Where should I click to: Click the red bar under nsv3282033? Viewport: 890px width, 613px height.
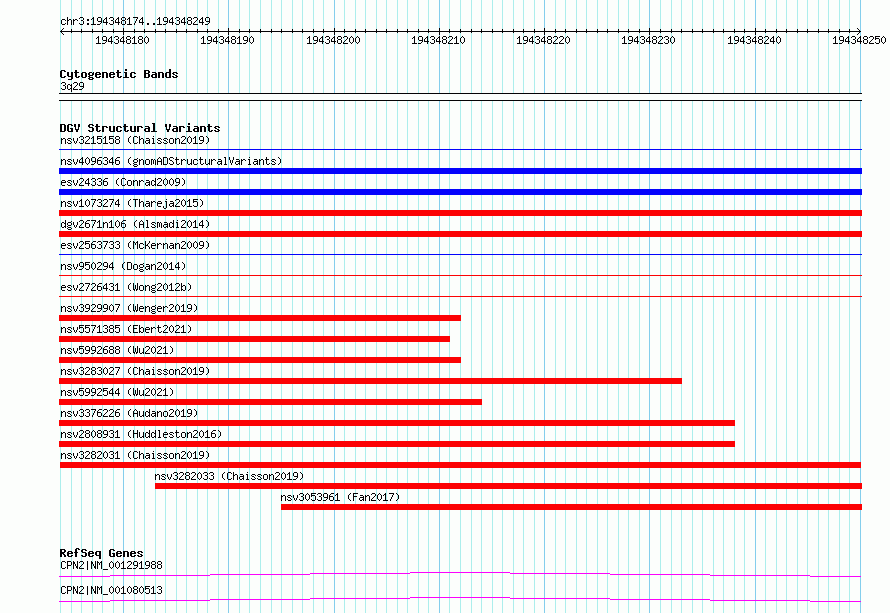(508, 486)
